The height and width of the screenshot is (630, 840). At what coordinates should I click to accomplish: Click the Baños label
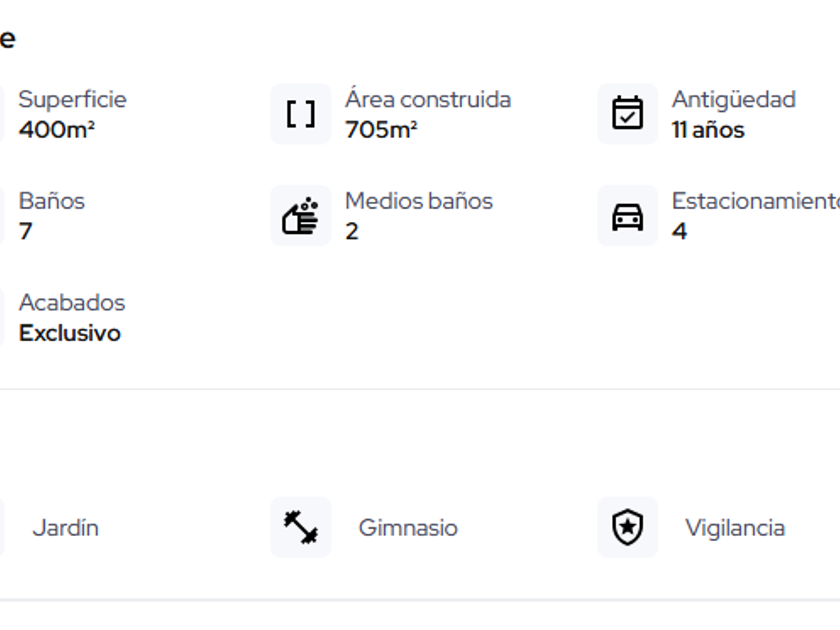(x=51, y=201)
